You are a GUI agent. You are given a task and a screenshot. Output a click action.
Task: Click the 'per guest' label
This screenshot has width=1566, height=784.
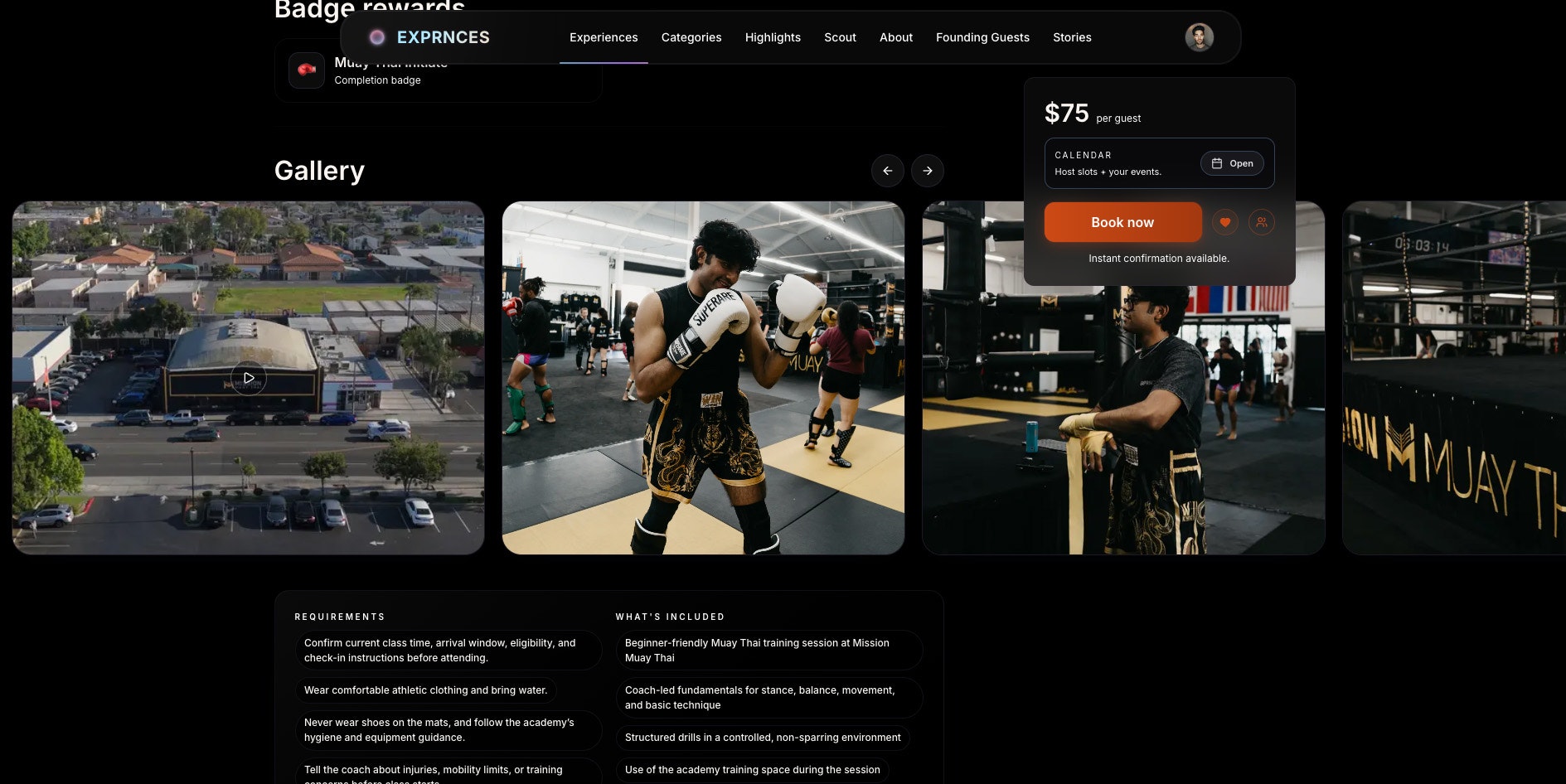coord(1118,119)
